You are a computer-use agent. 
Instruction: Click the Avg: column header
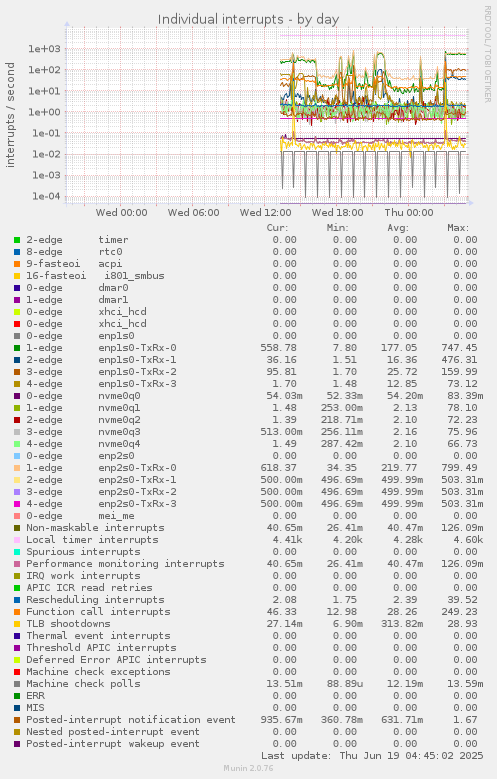(398, 228)
